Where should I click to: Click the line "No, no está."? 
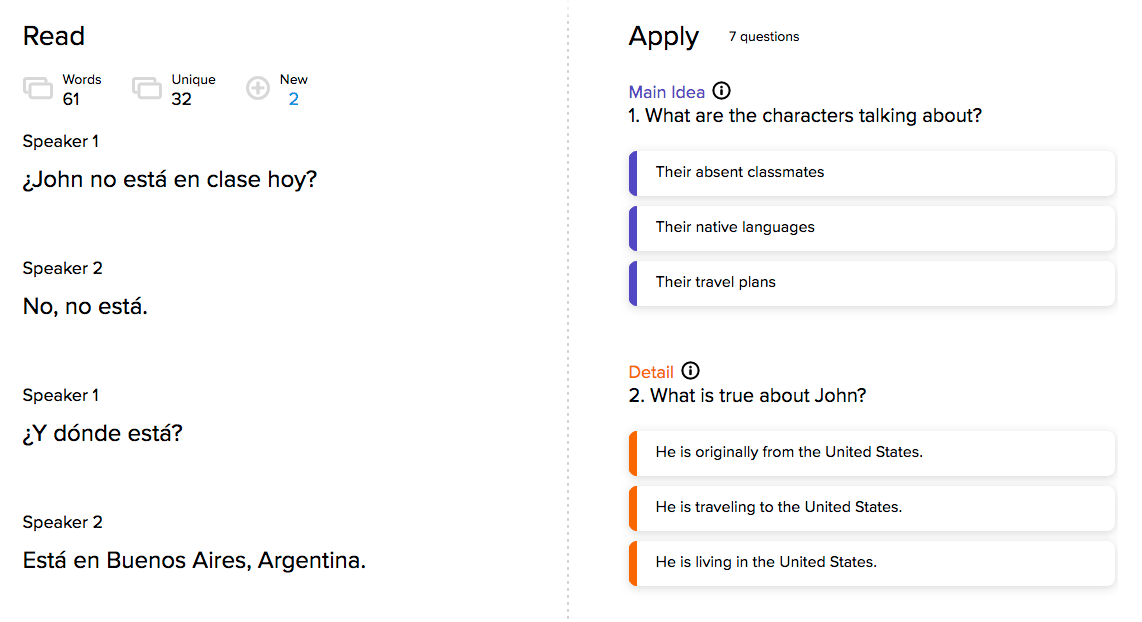pyautogui.click(x=85, y=307)
